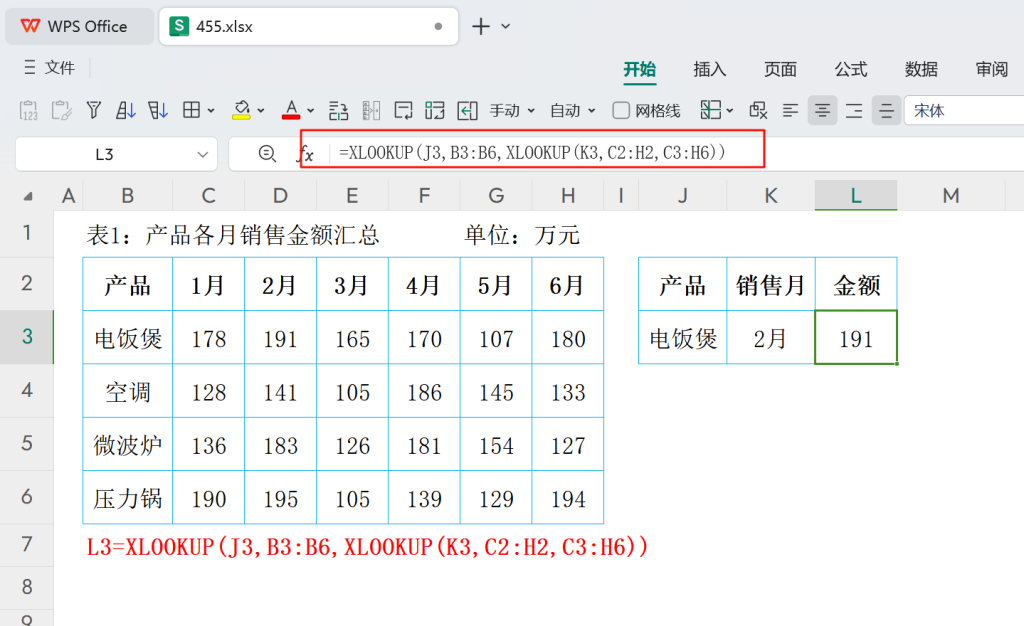Switch to the 页面 ribbon tab
This screenshot has width=1024, height=626.
[x=780, y=69]
